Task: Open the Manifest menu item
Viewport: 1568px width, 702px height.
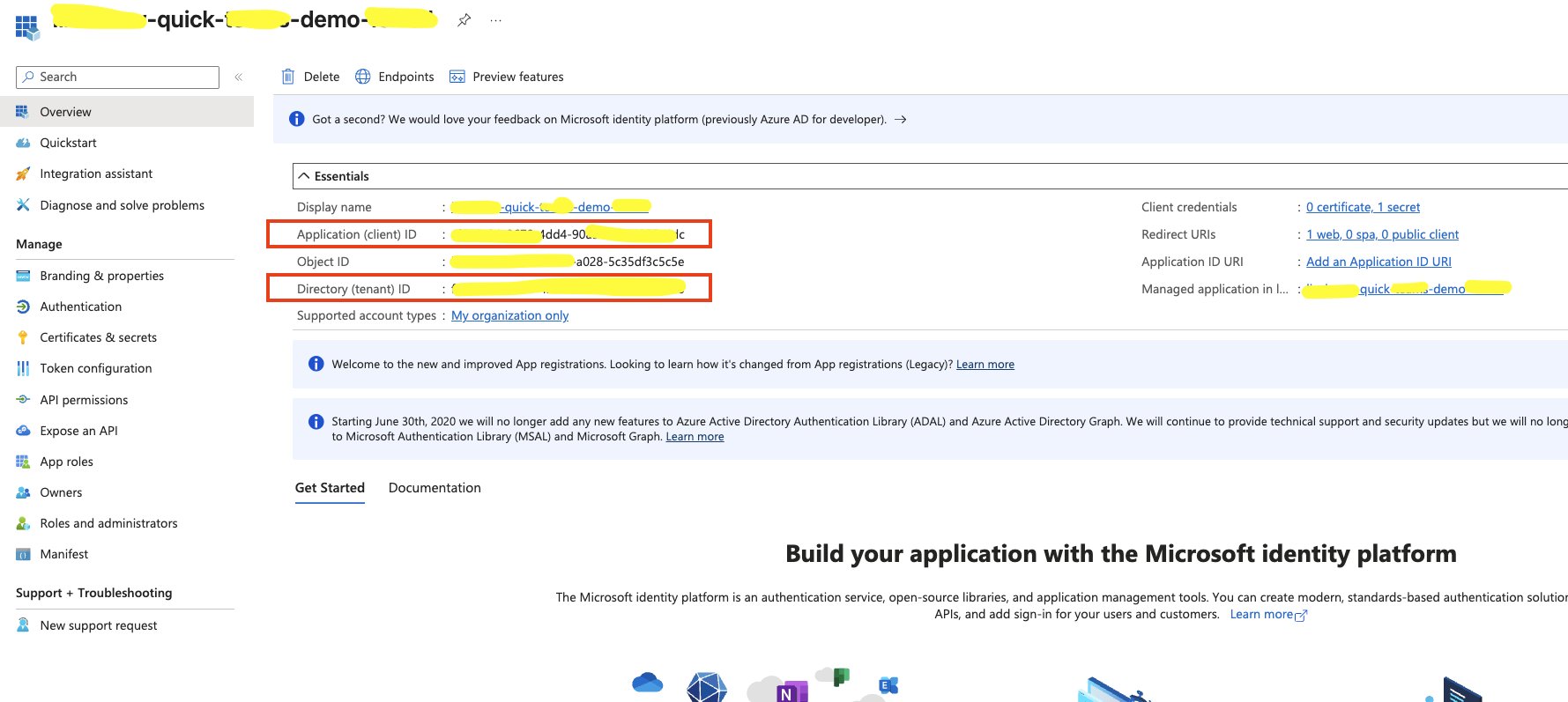Action: tap(63, 554)
